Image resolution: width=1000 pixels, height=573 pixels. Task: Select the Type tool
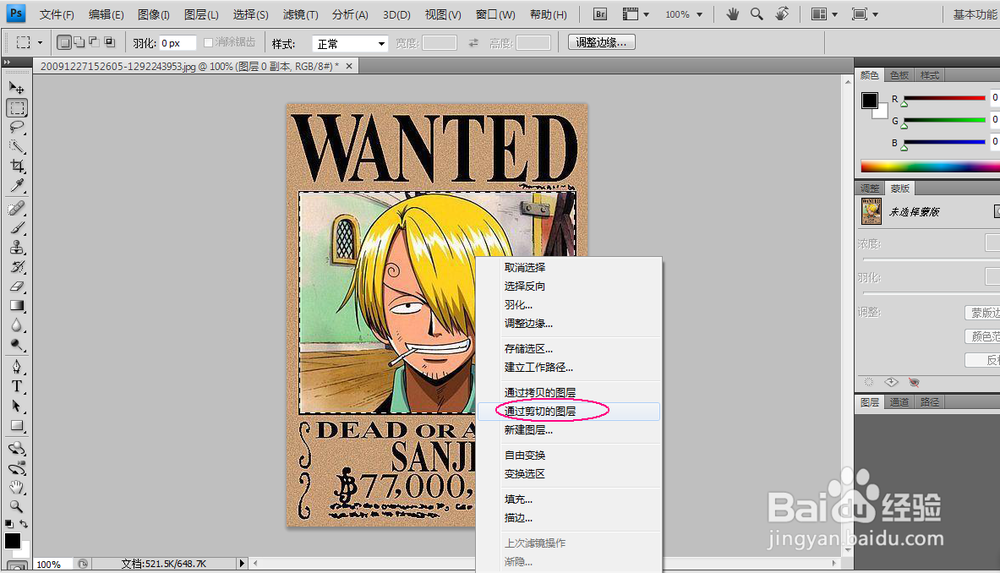click(x=17, y=386)
